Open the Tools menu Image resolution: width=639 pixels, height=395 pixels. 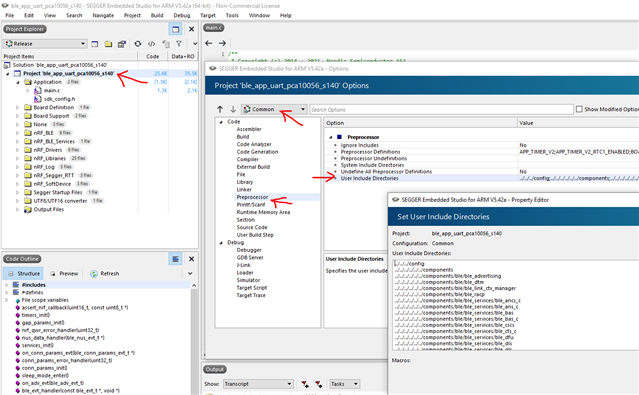click(x=232, y=15)
